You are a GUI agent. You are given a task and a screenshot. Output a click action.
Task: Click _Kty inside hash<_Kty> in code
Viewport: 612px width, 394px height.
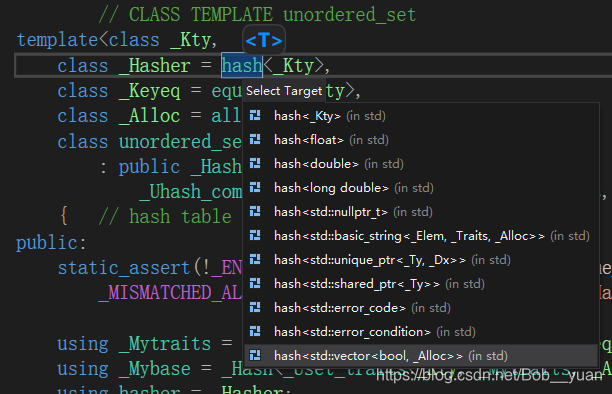tap(294, 65)
